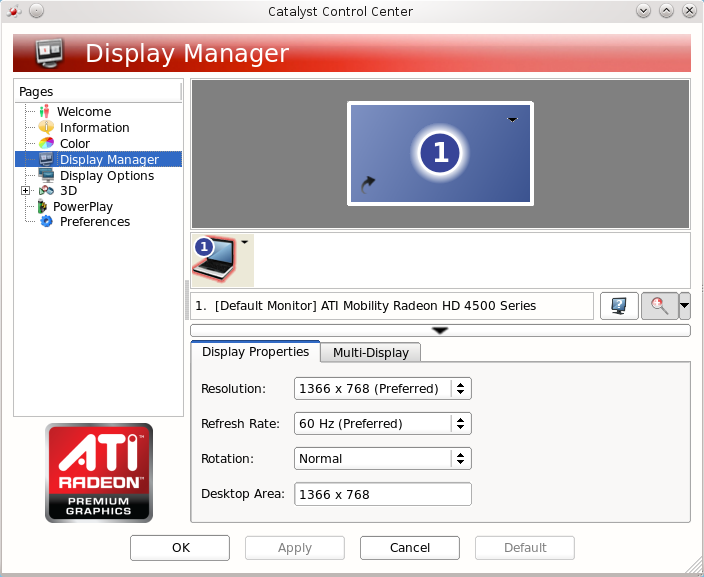
Task: Open dropdown arrow beside detect displays button
Action: [685, 306]
